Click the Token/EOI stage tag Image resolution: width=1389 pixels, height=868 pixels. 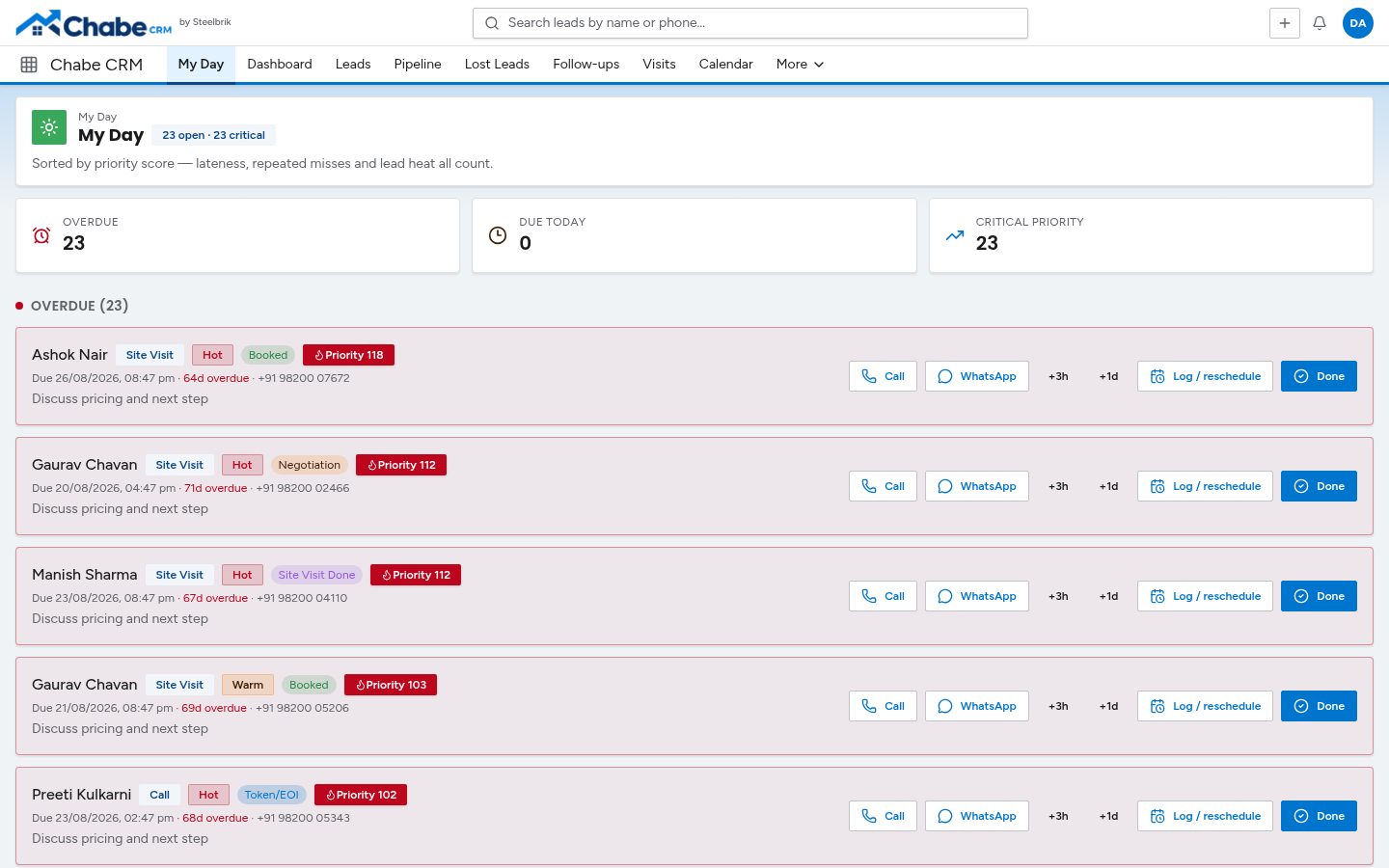[x=272, y=795]
